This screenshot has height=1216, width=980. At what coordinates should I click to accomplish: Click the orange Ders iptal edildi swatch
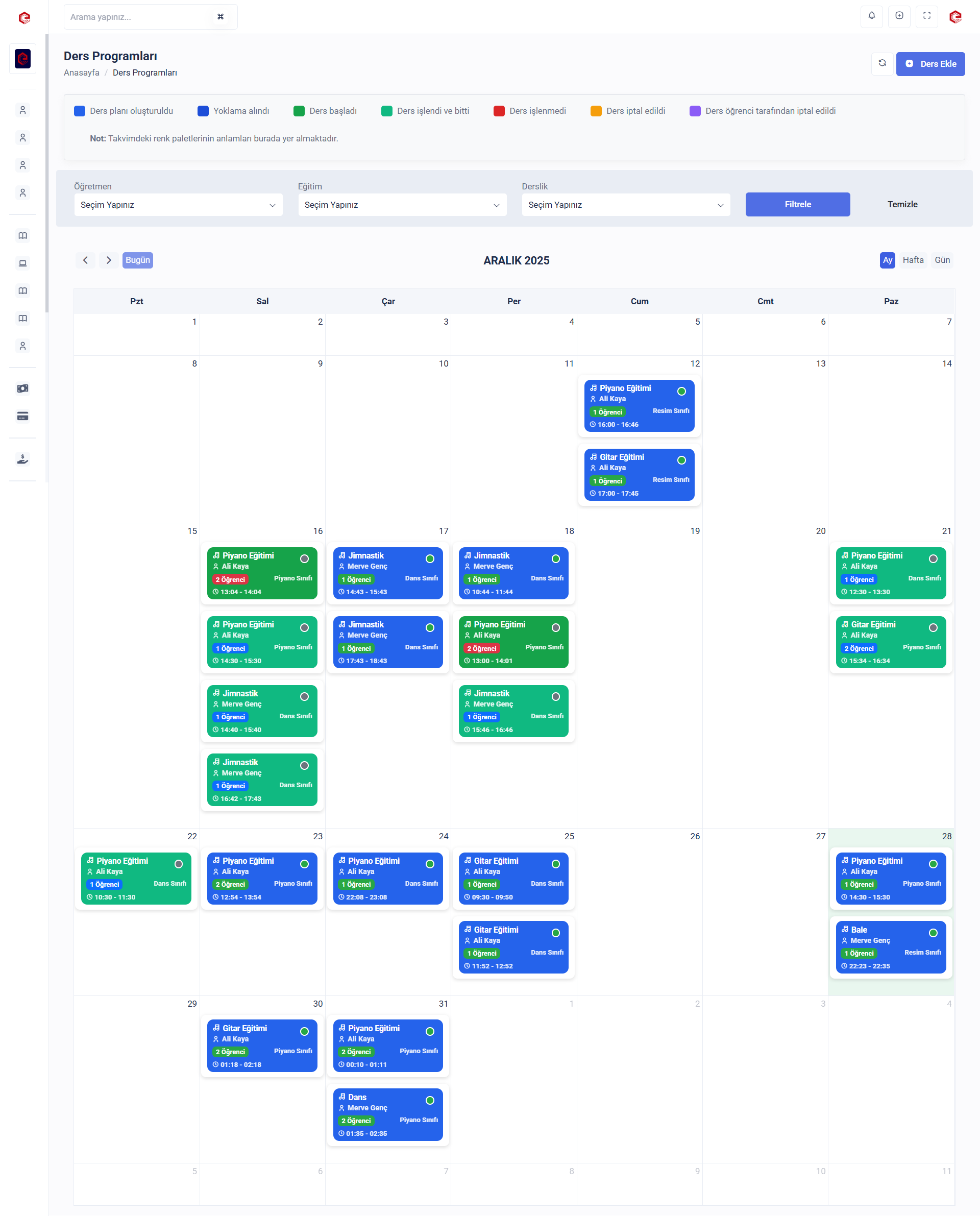596,111
